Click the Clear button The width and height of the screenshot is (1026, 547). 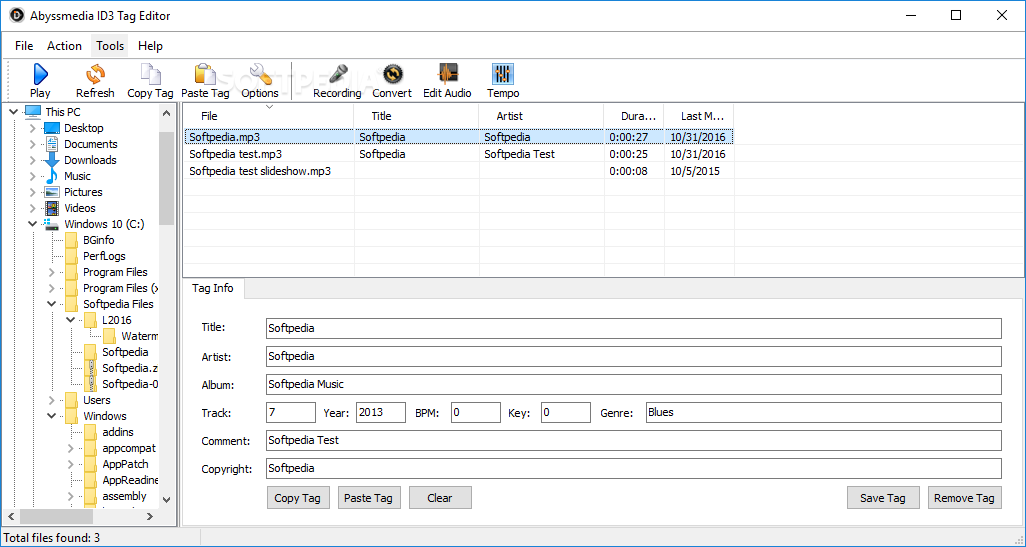440,498
